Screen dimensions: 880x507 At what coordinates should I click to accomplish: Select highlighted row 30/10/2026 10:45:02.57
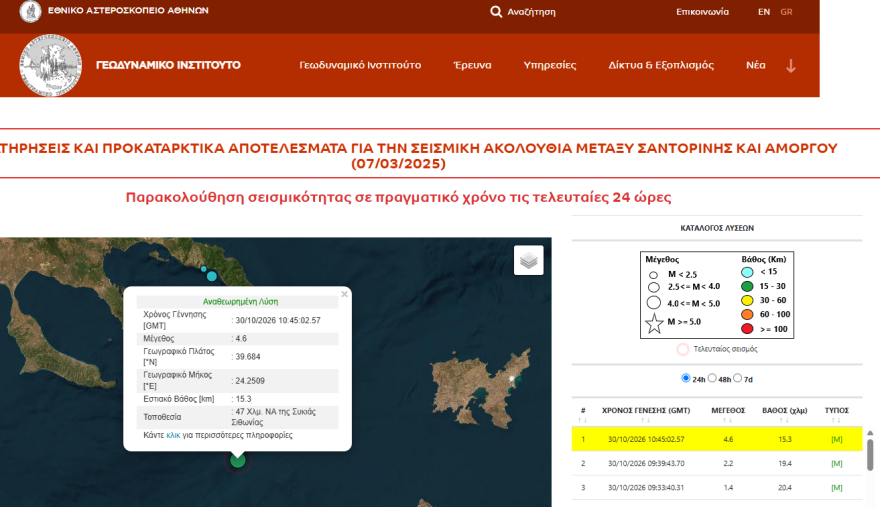[x=717, y=439]
